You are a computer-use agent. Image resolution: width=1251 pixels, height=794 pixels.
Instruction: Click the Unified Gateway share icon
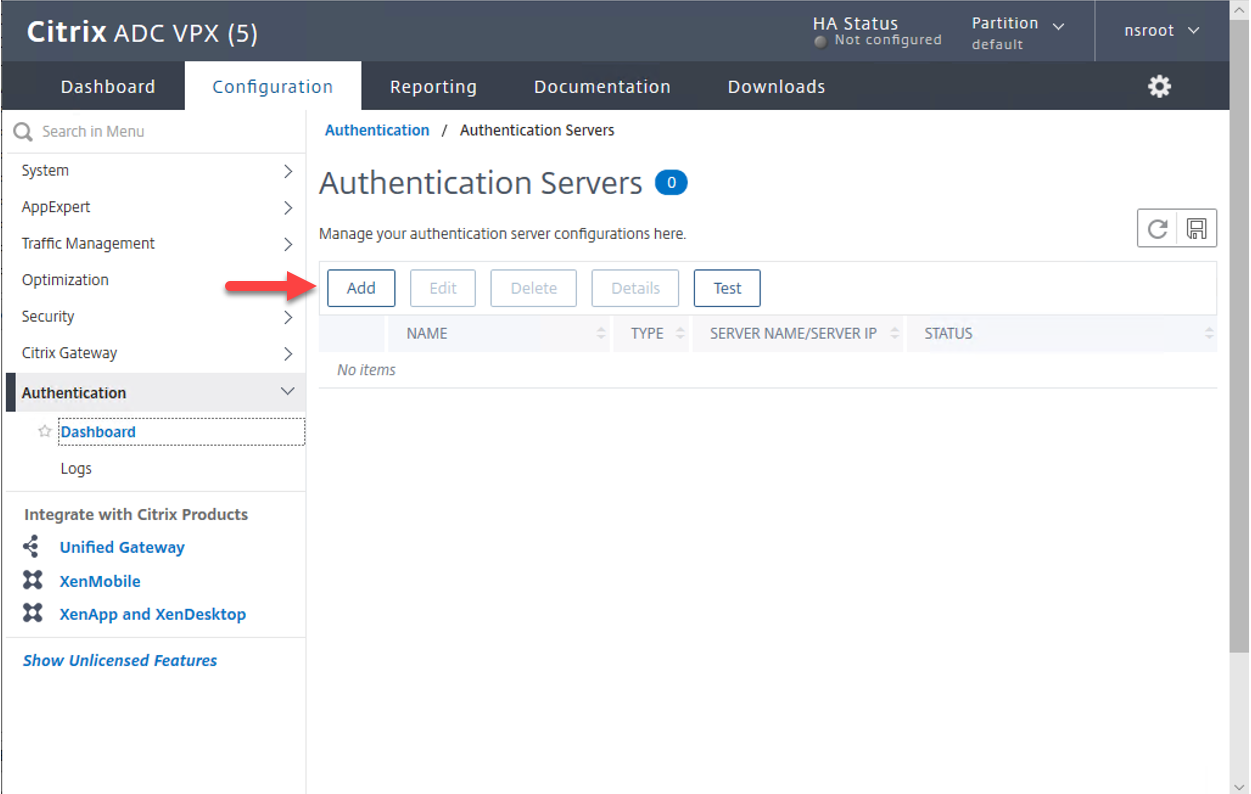point(32,547)
